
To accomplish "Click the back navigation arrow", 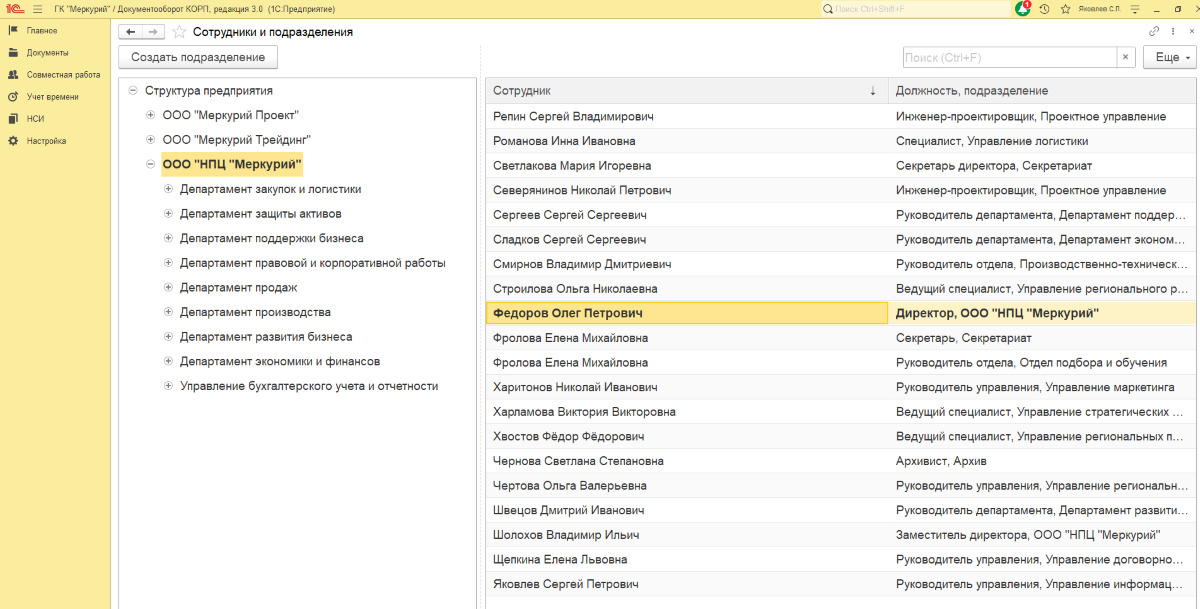I will tap(131, 32).
